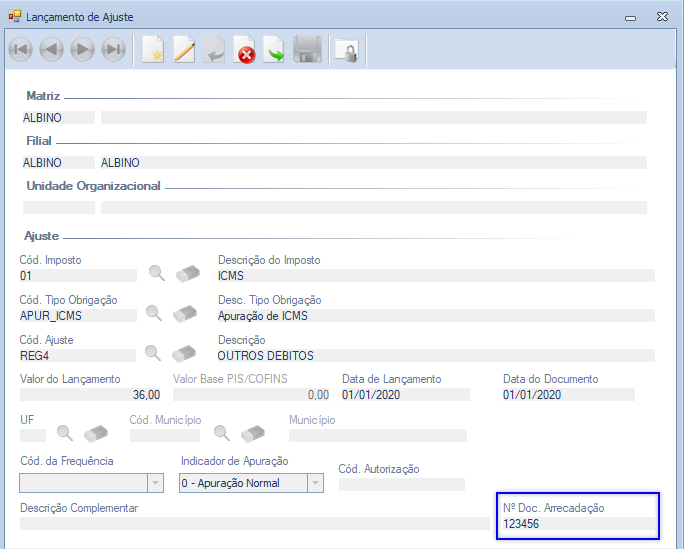Search UF using the magnifier icon
This screenshot has height=549, width=684.
coord(65,433)
